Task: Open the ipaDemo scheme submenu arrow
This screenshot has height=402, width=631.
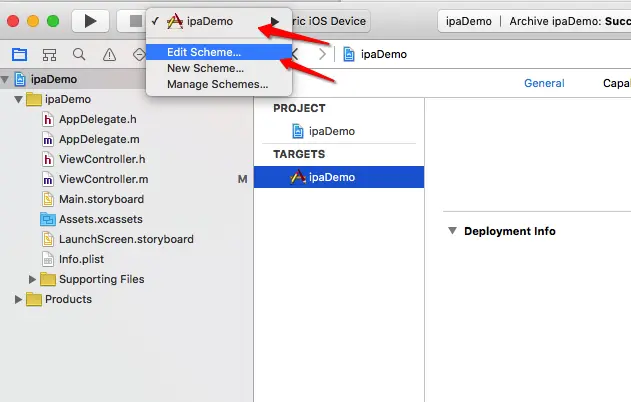Action: pos(275,21)
